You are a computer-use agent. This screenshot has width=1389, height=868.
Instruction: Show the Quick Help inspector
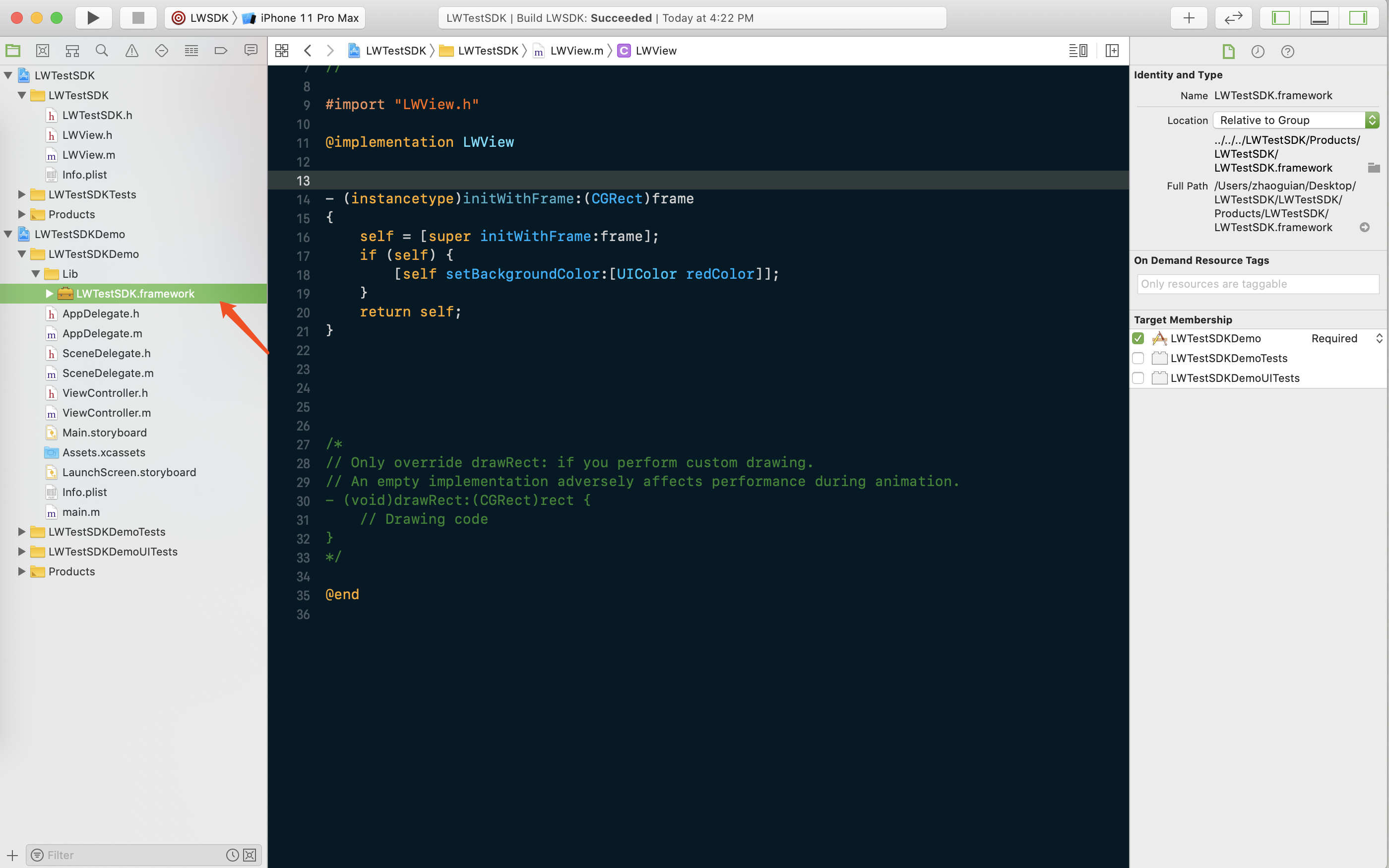click(1287, 52)
